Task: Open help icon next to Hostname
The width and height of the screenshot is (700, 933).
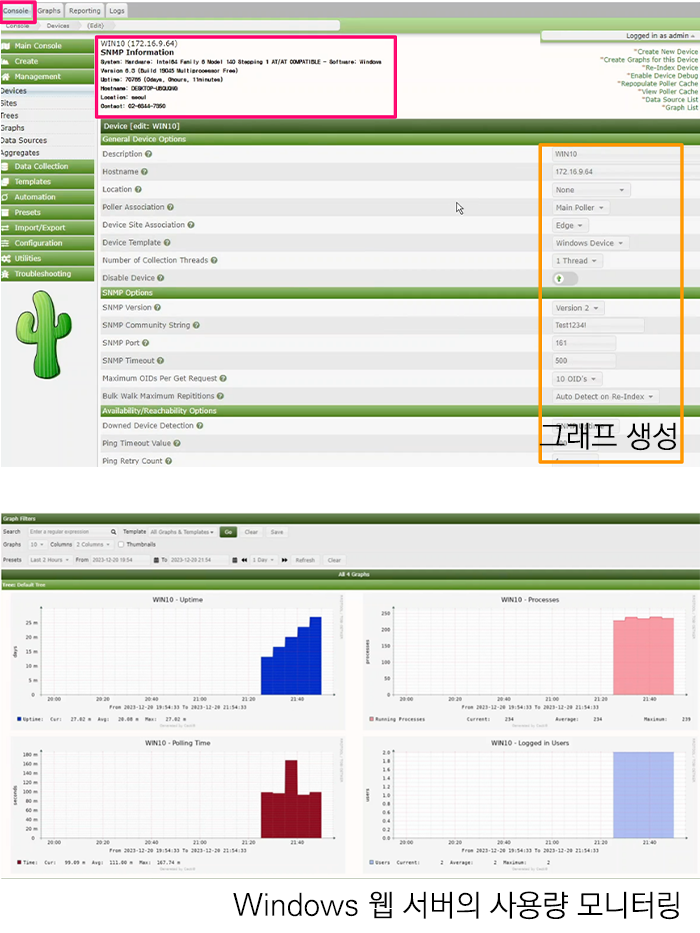Action: click(x=144, y=172)
